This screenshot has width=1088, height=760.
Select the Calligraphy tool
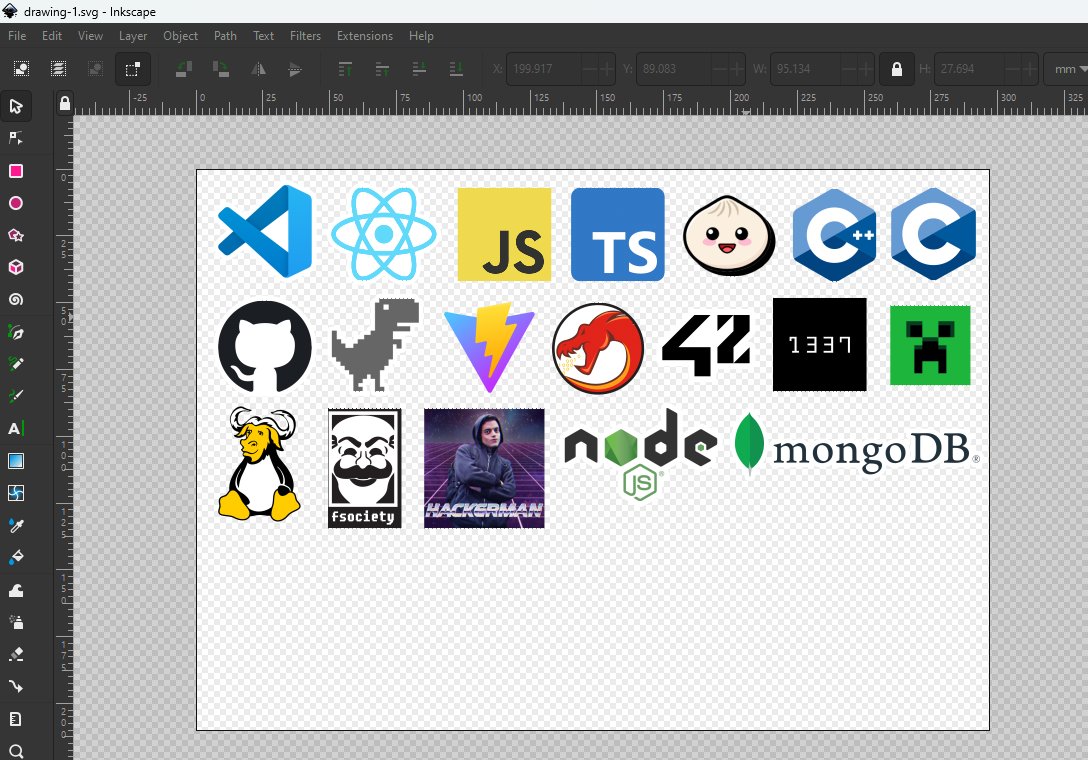[16, 396]
